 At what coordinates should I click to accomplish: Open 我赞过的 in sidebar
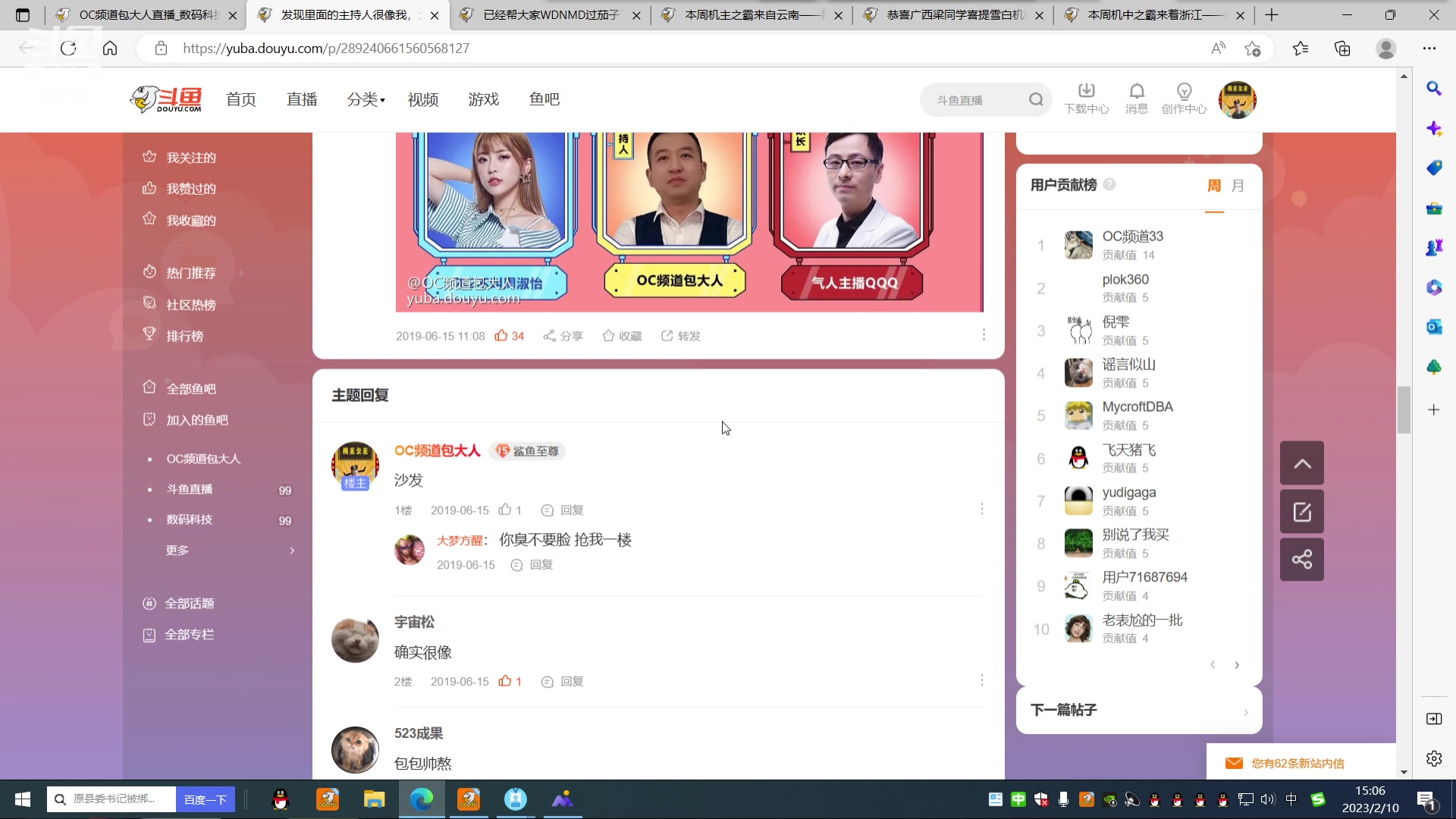point(180,189)
